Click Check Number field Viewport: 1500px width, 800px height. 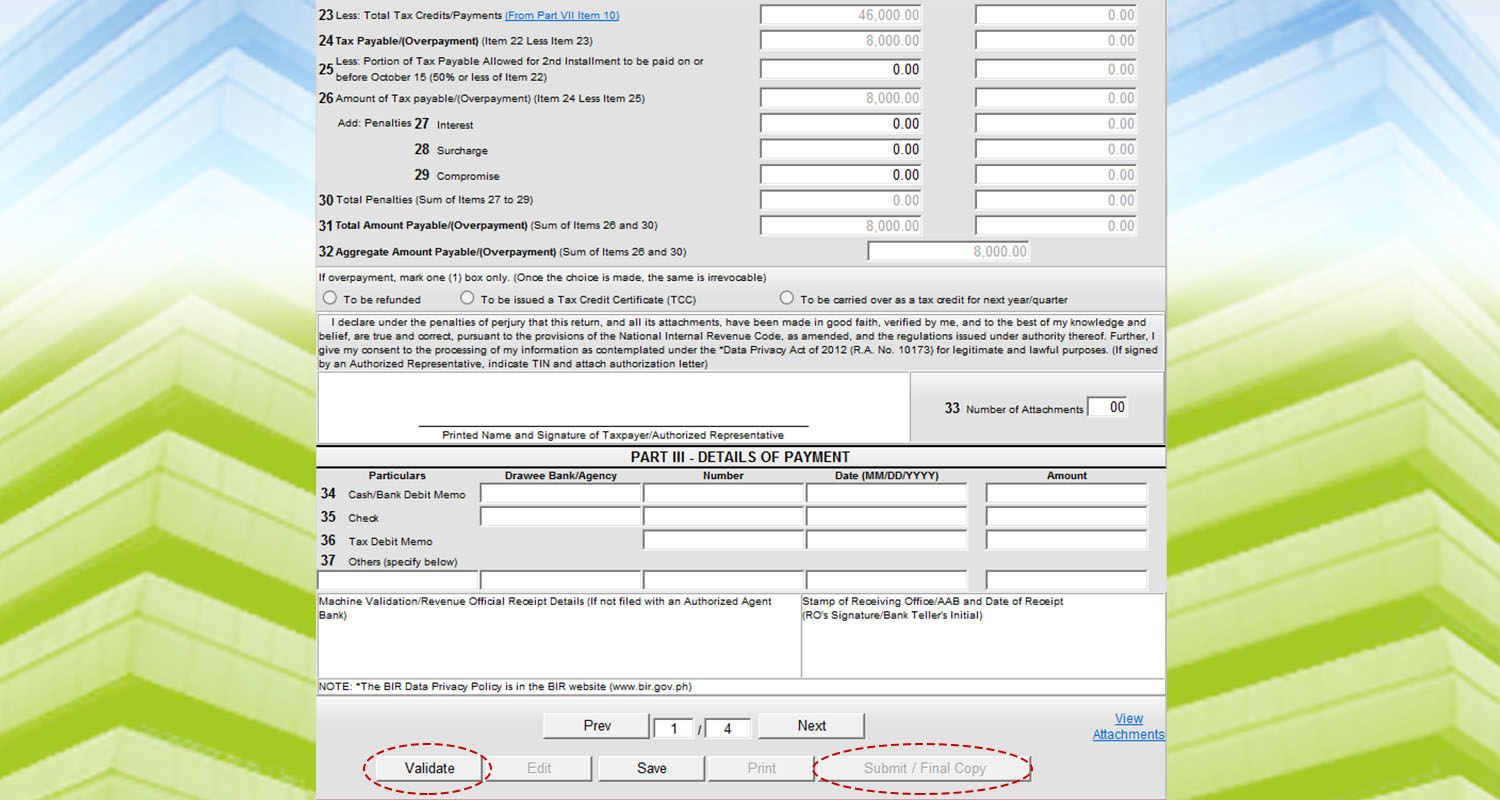click(723, 517)
